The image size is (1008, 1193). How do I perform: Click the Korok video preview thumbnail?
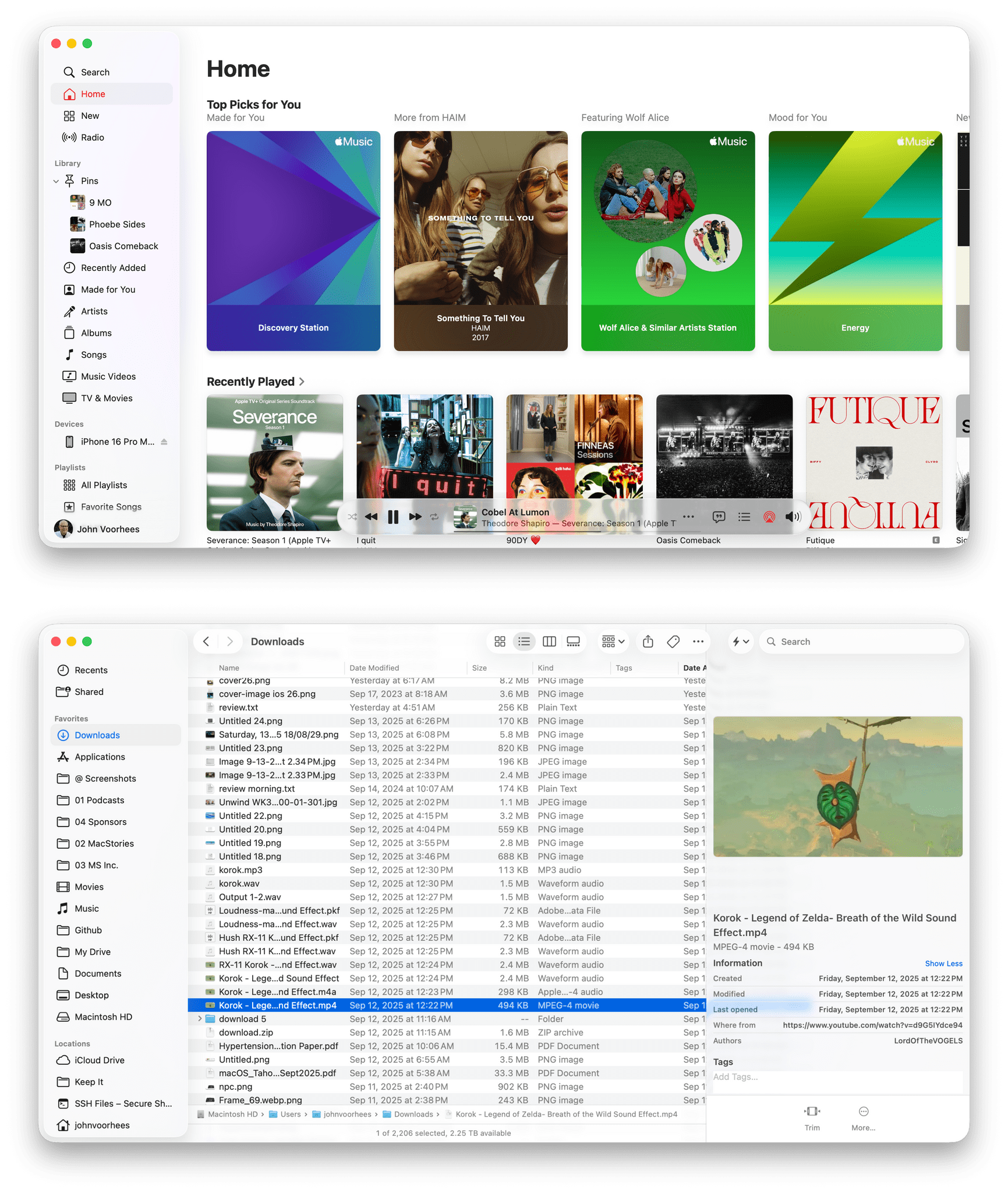837,786
